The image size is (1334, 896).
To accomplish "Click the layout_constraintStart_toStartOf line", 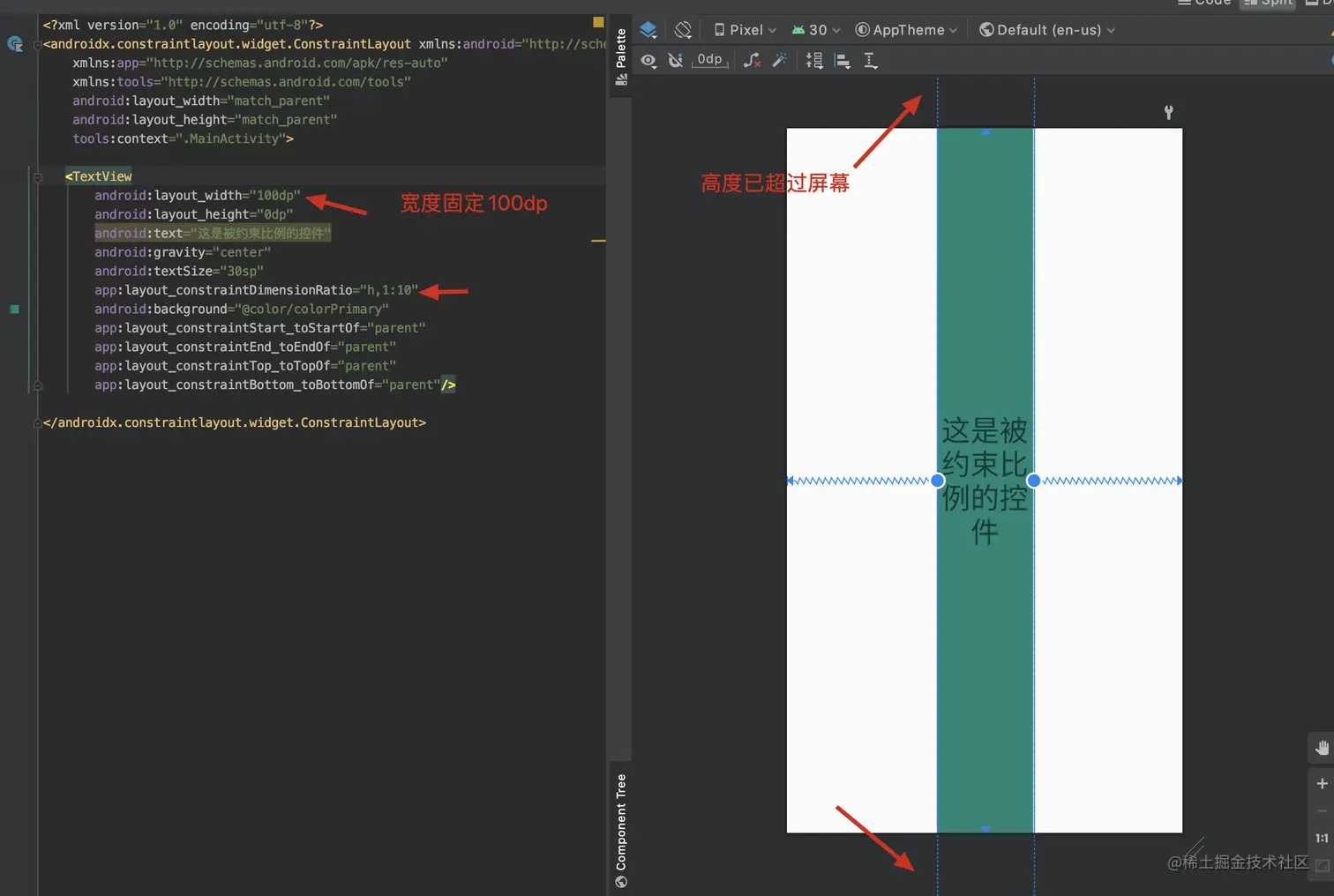I will pyautogui.click(x=260, y=328).
